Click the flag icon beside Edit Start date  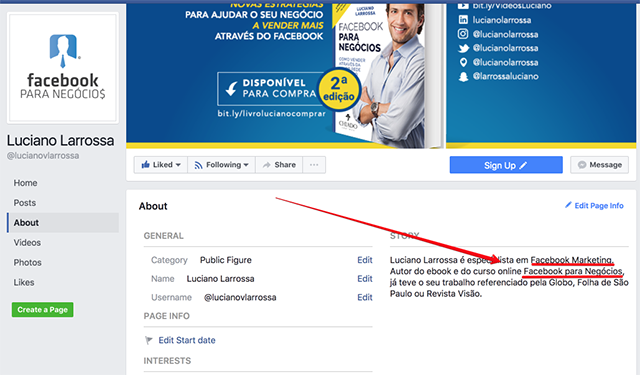click(149, 340)
